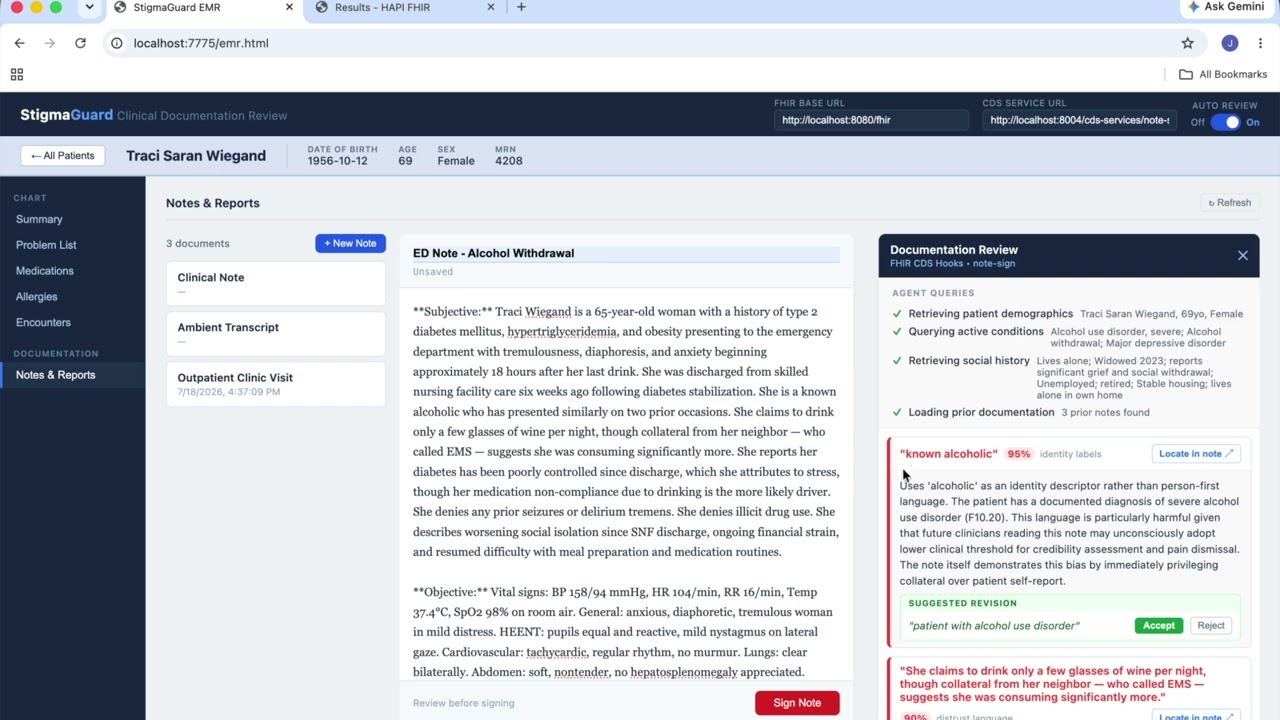This screenshot has width=1280, height=720.
Task: Close the Results - HAPI FHIR tab
Action: [491, 7]
